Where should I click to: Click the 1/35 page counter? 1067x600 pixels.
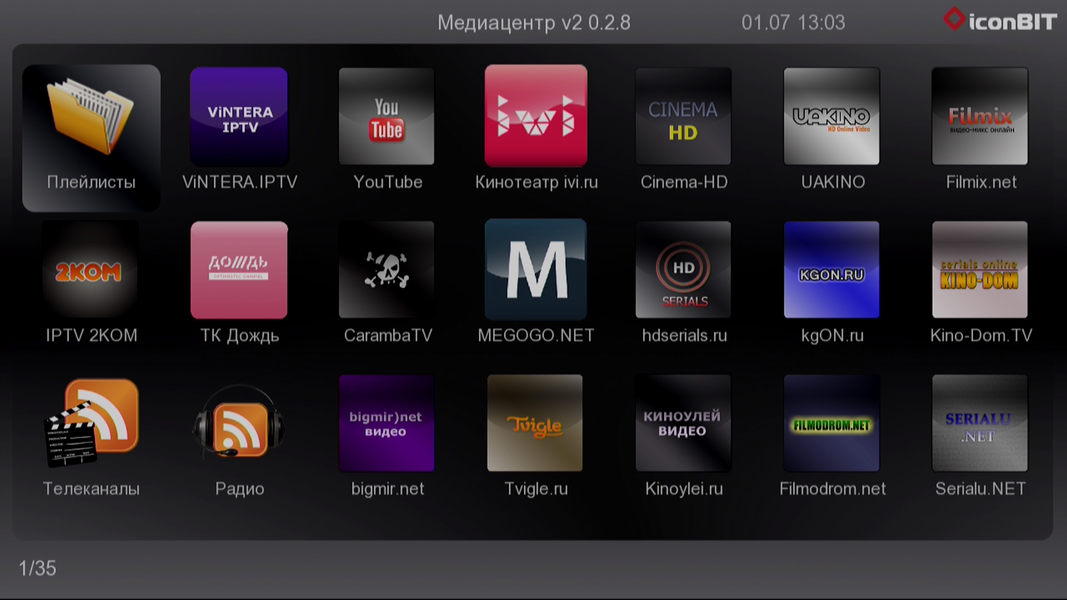[x=37, y=569]
